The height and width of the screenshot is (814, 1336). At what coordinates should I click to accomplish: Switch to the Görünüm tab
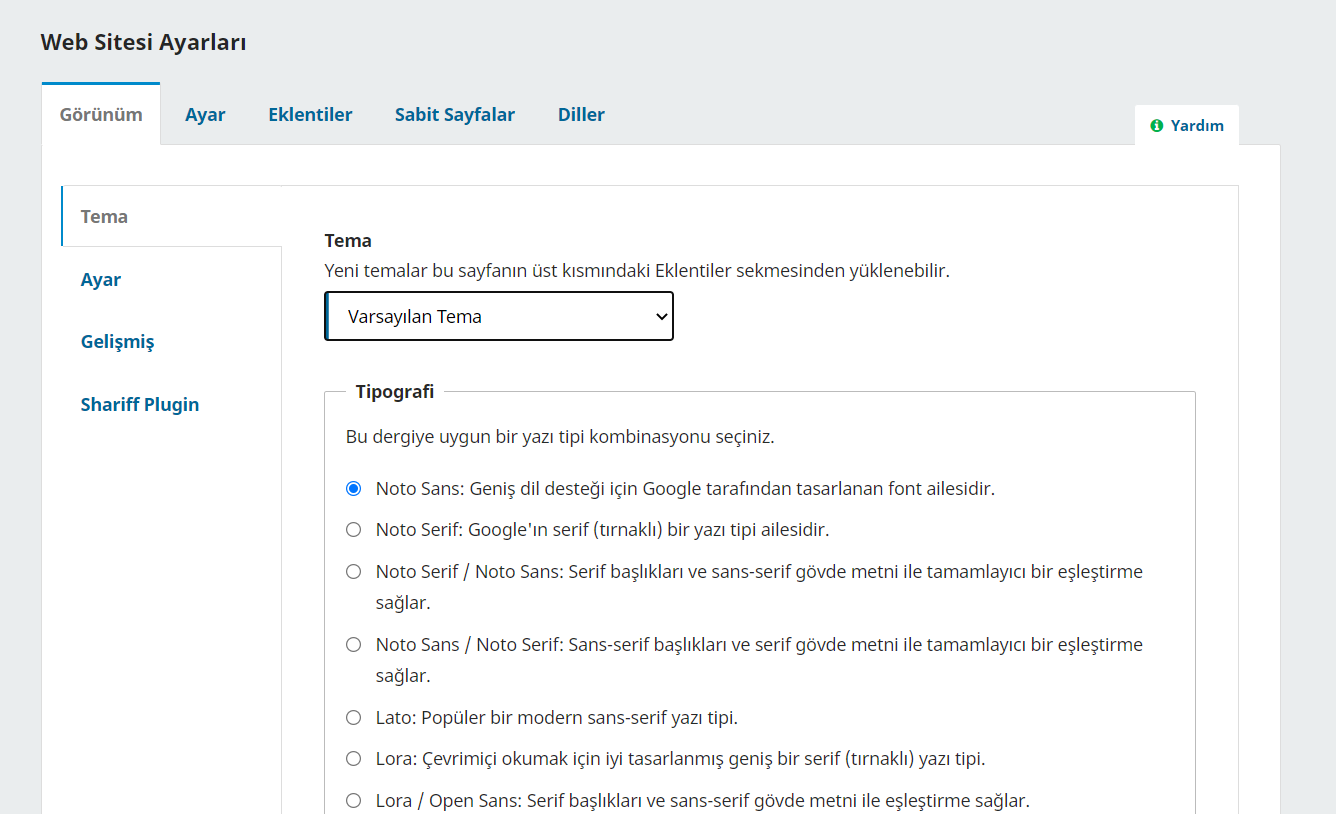pos(101,114)
